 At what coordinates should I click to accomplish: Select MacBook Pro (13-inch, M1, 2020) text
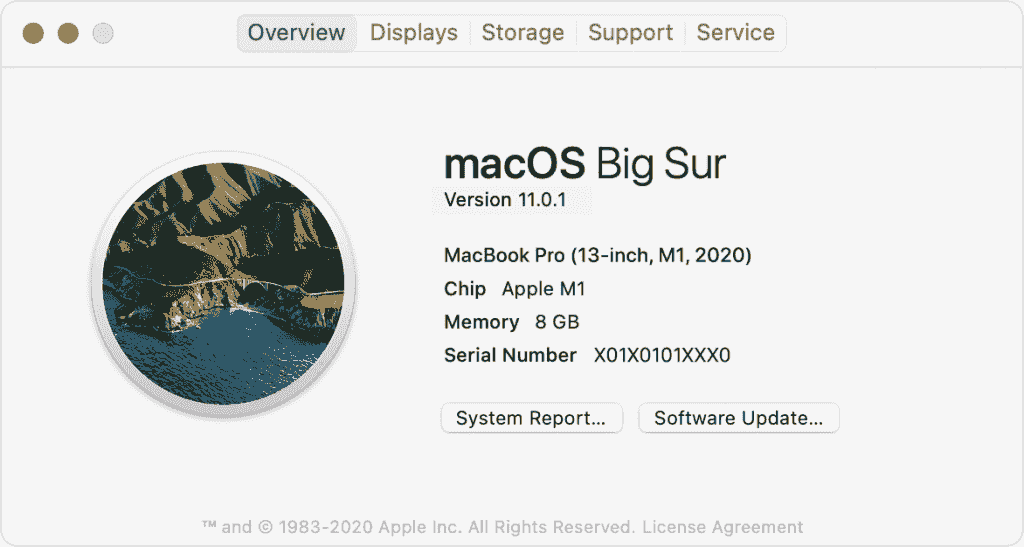598,255
